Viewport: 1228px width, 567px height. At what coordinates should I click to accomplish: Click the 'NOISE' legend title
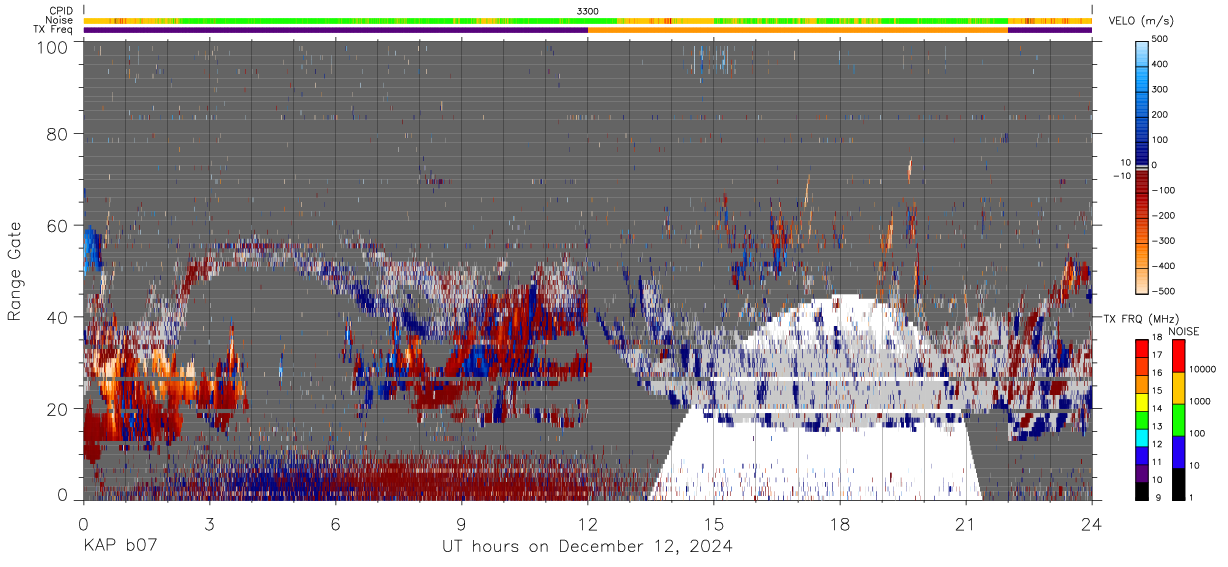[x=1183, y=330]
